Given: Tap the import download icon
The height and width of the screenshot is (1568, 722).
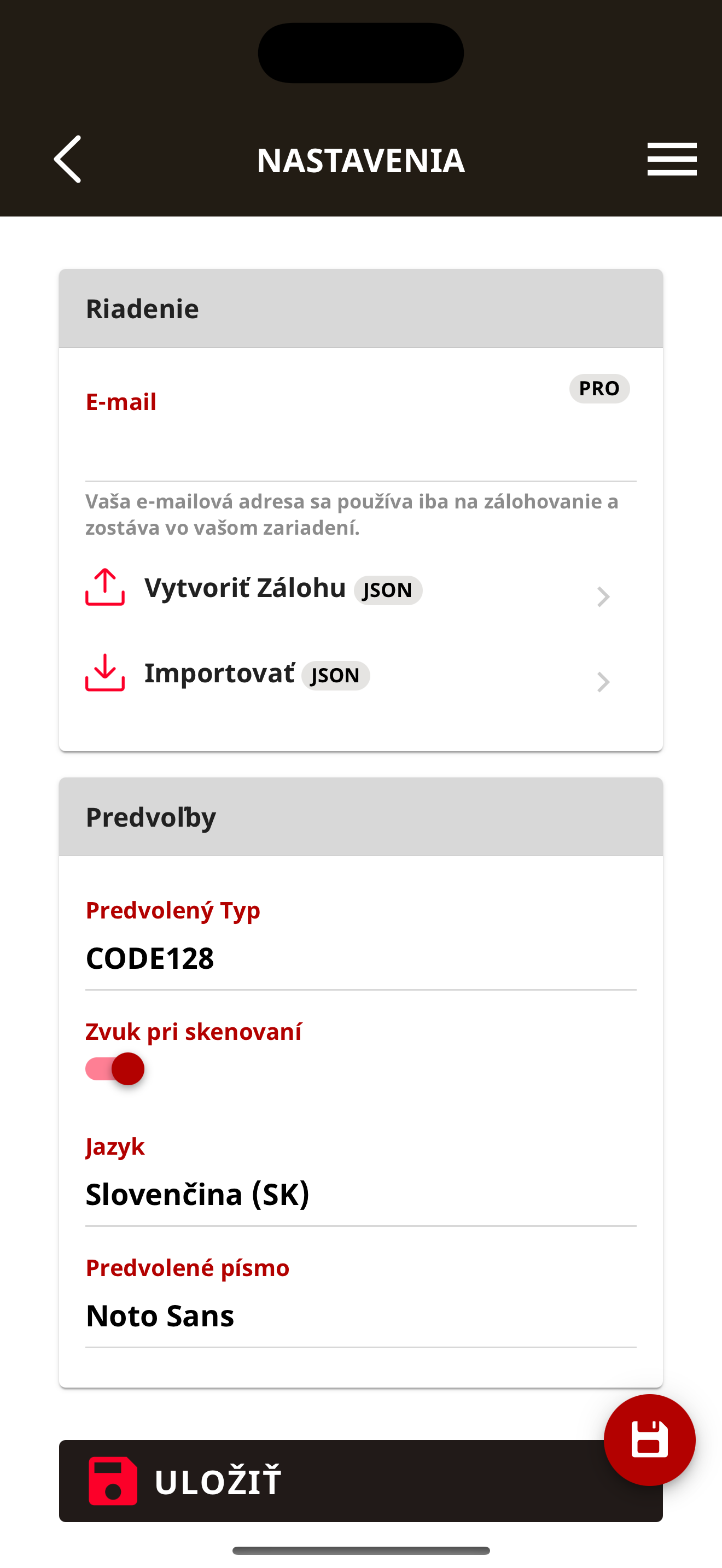Looking at the screenshot, I should pos(104,672).
